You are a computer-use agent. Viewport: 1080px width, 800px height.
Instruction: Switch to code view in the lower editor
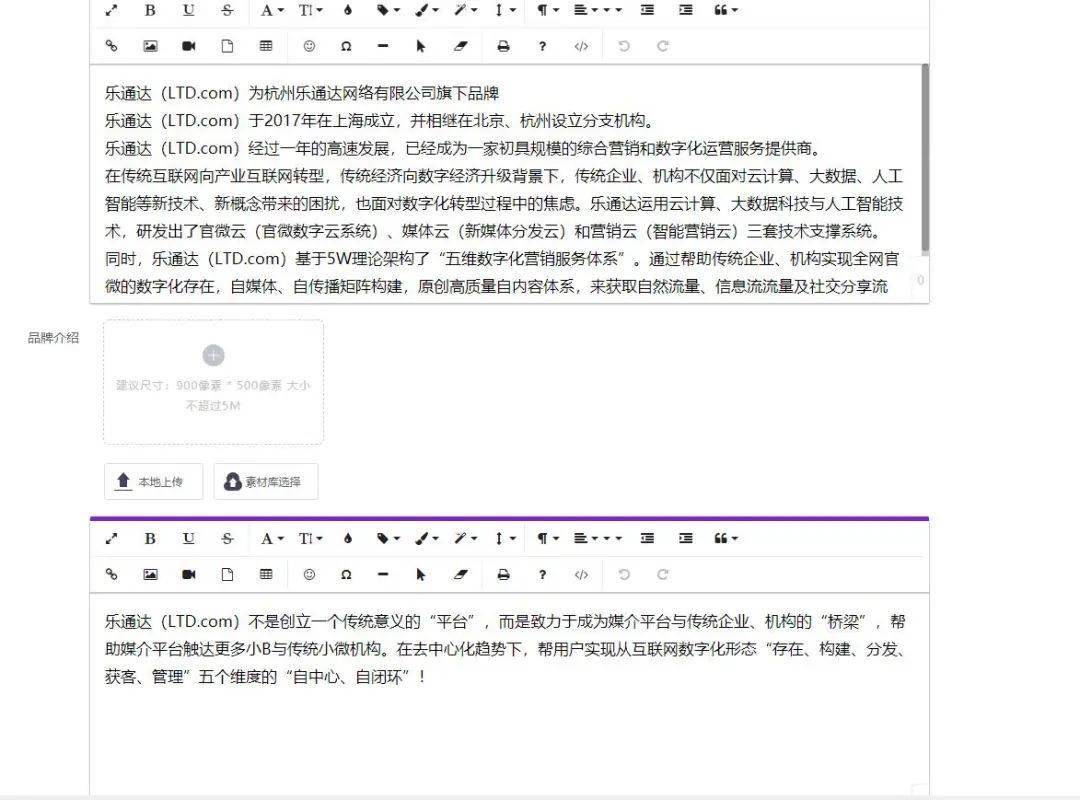click(x=581, y=575)
